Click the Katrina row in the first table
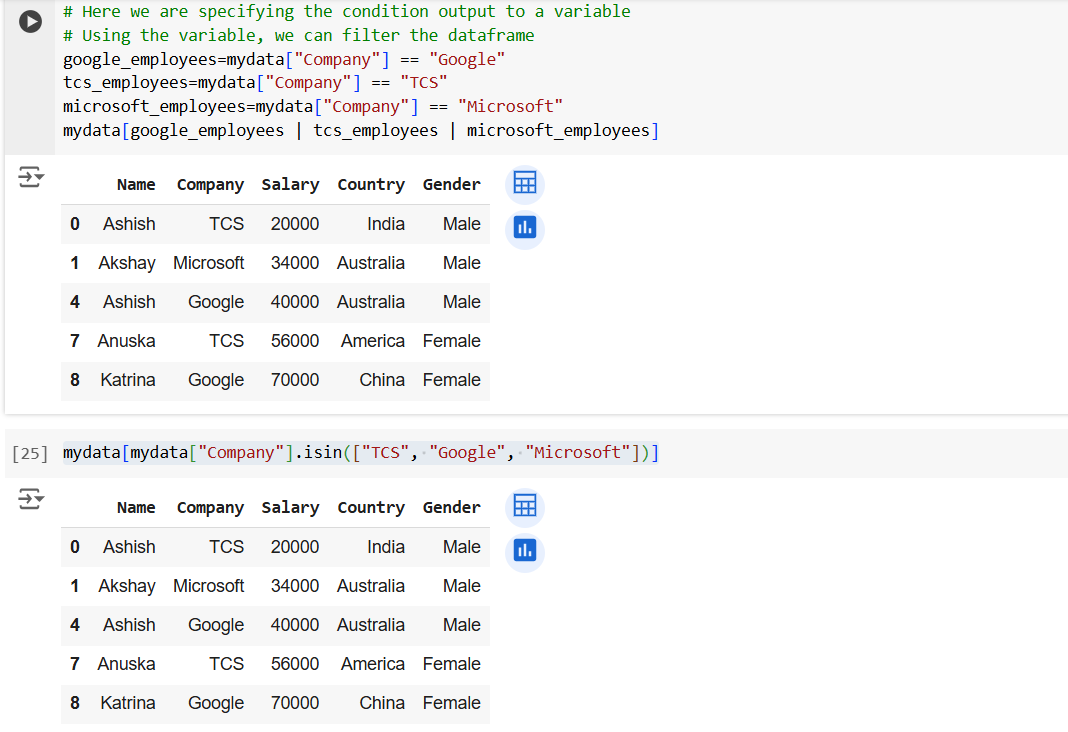This screenshot has width=1068, height=732. [x=128, y=380]
